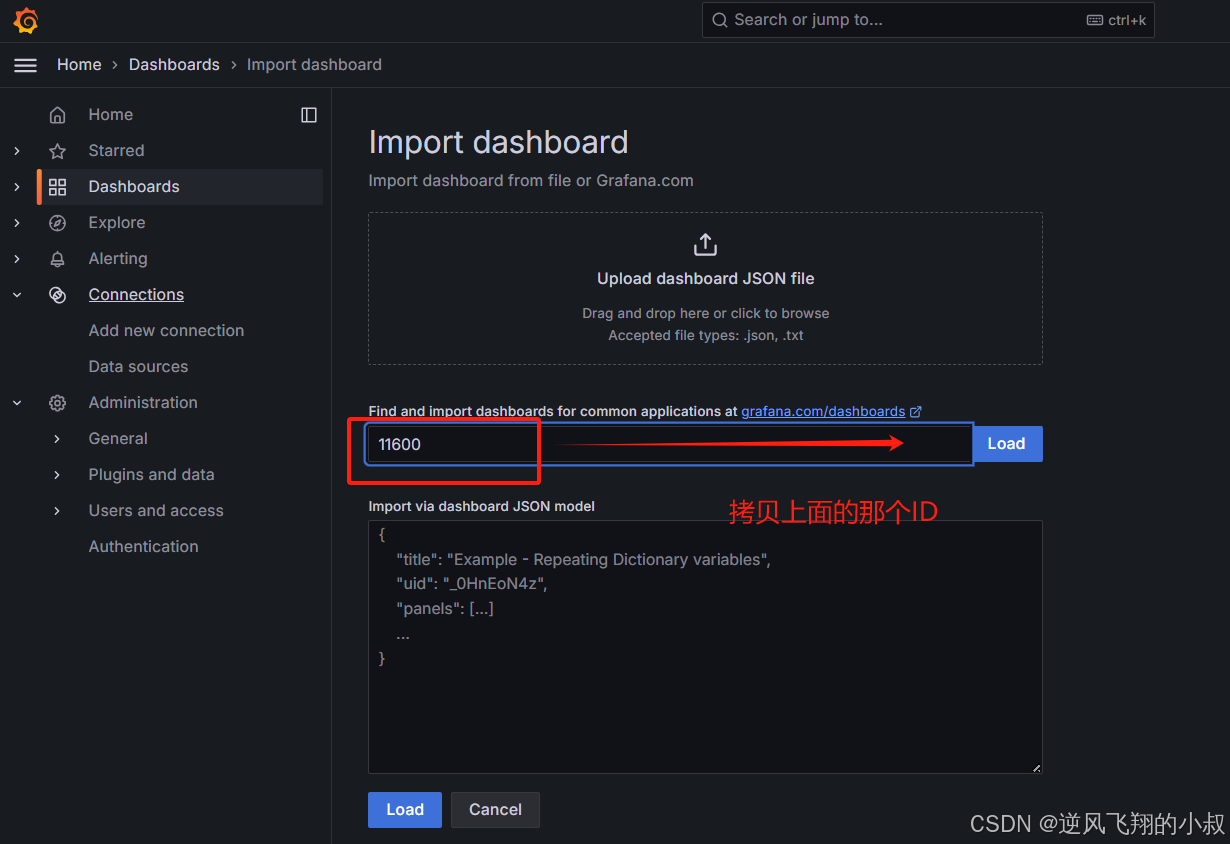Open Authentication settings

pyautogui.click(x=143, y=547)
